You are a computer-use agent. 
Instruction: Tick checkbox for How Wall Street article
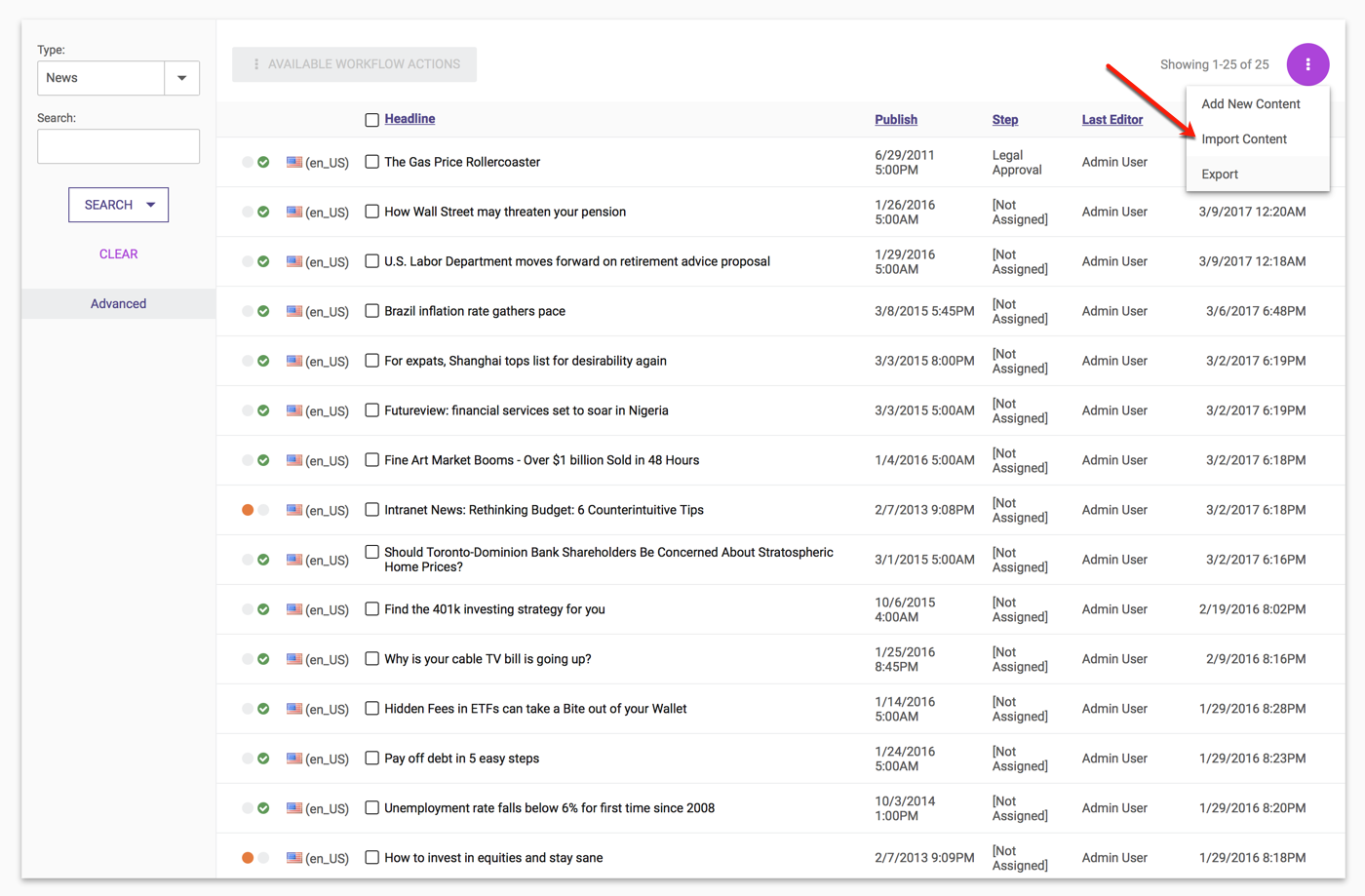[371, 212]
